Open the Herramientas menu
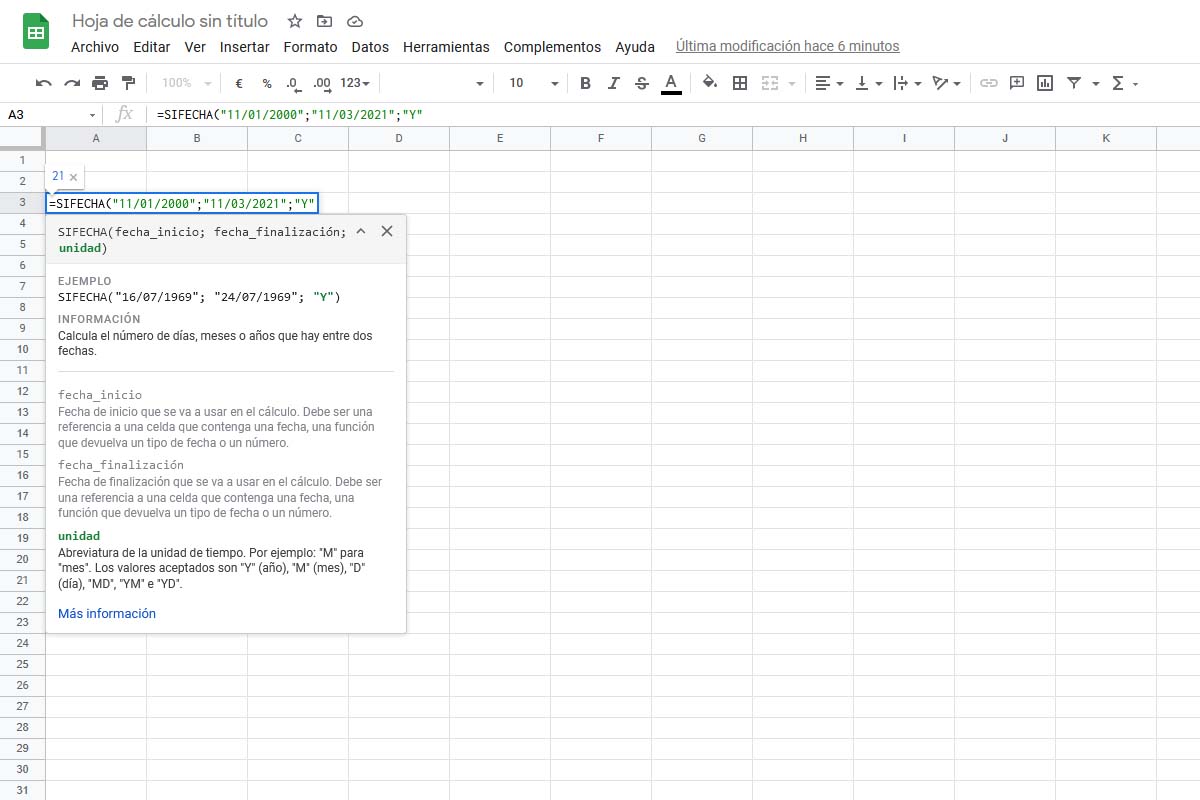The height and width of the screenshot is (800, 1200). (x=446, y=47)
